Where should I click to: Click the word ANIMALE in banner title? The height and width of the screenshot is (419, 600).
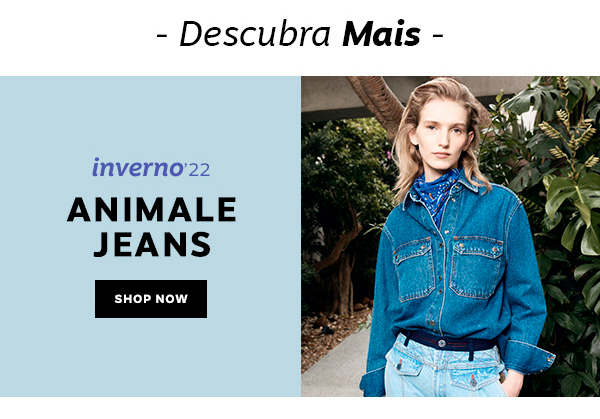[152, 209]
